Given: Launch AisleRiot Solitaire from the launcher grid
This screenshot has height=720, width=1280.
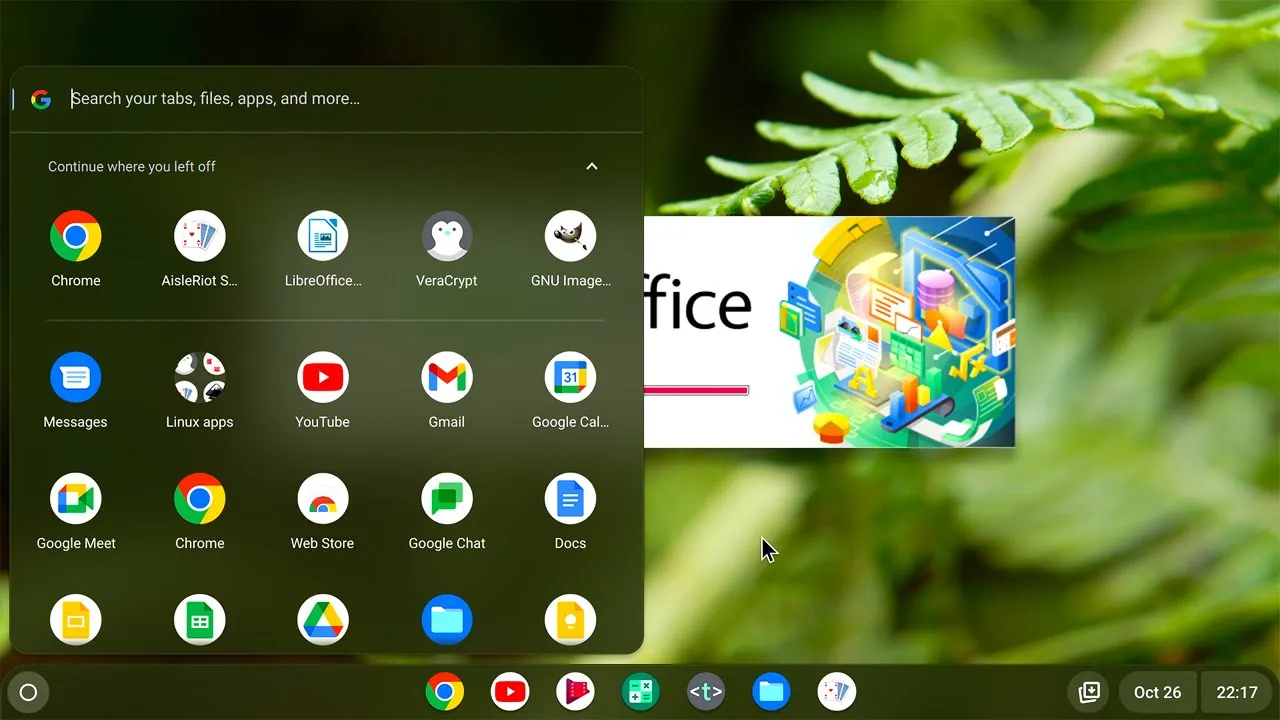Looking at the screenshot, I should [200, 237].
